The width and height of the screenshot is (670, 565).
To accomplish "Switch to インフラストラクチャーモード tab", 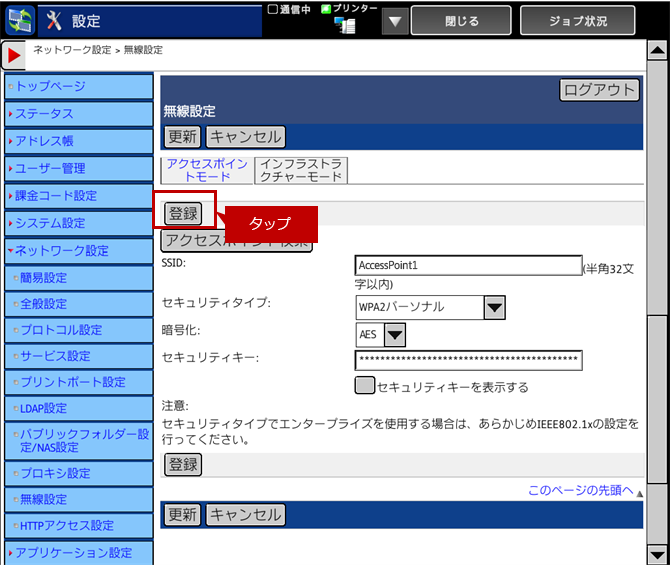I will (x=300, y=170).
